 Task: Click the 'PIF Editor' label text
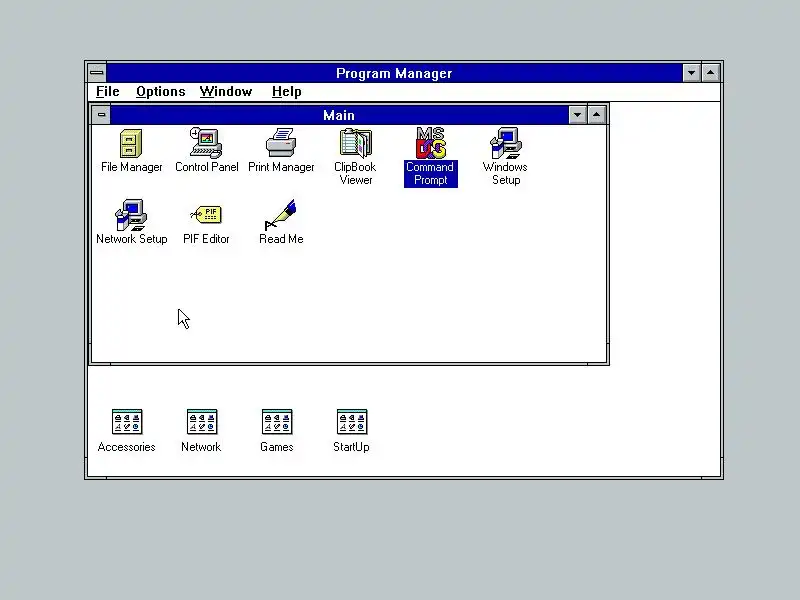206,239
